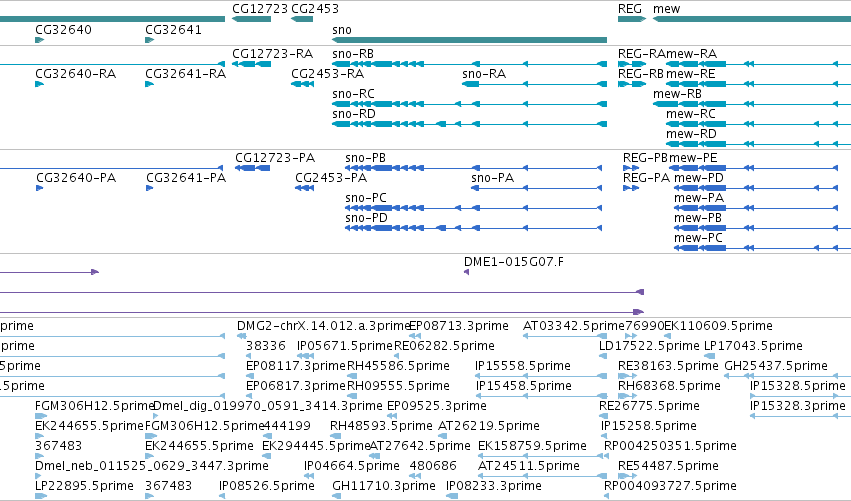Image resolution: width=851 pixels, height=501 pixels.
Task: Click the sno-RB transcript label
Action: pos(353,54)
